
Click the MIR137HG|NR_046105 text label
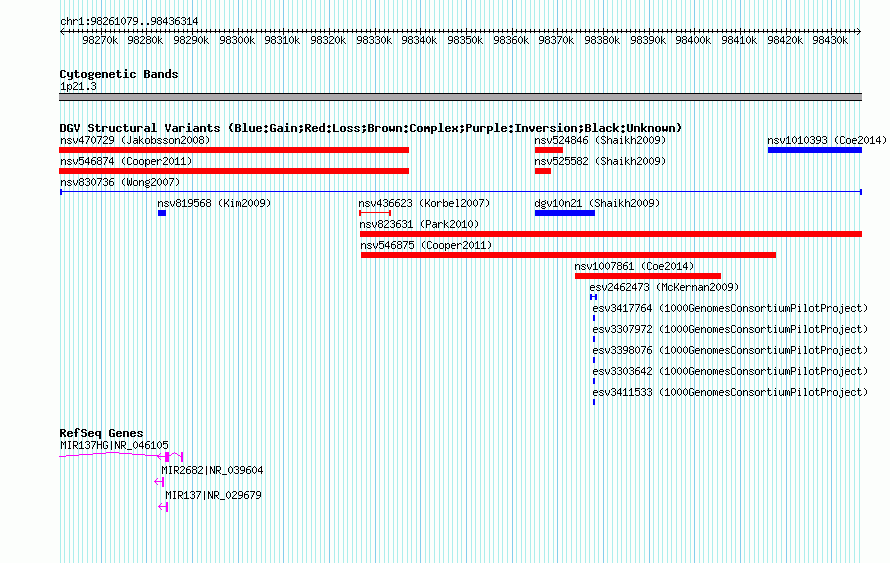coord(114,446)
